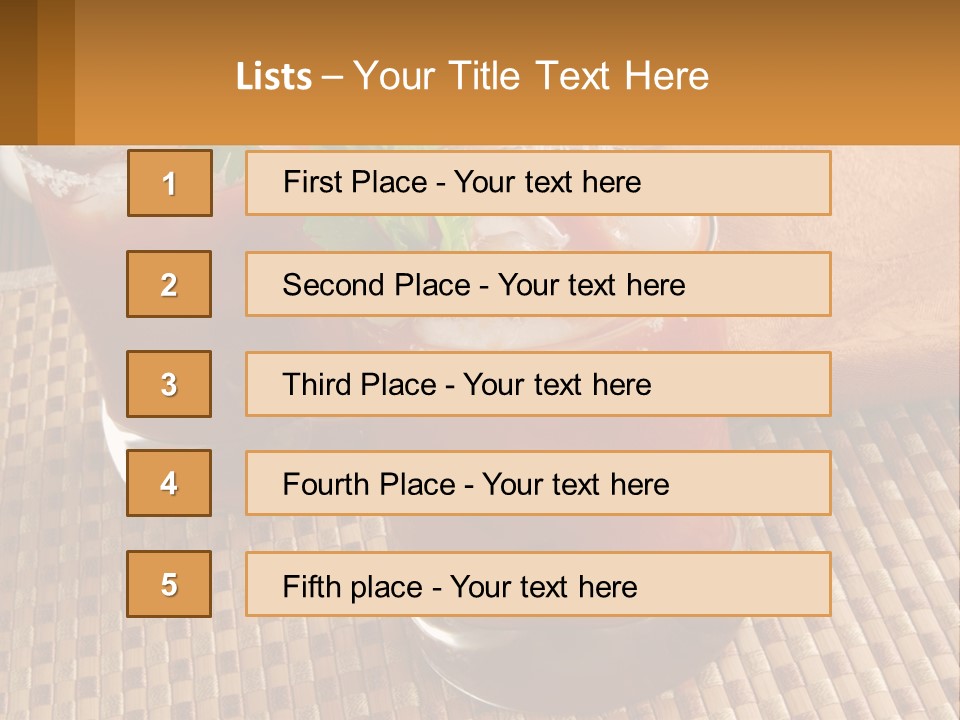Click the 'Your Title Text Here' title
The width and height of the screenshot is (960, 720).
tap(531, 76)
